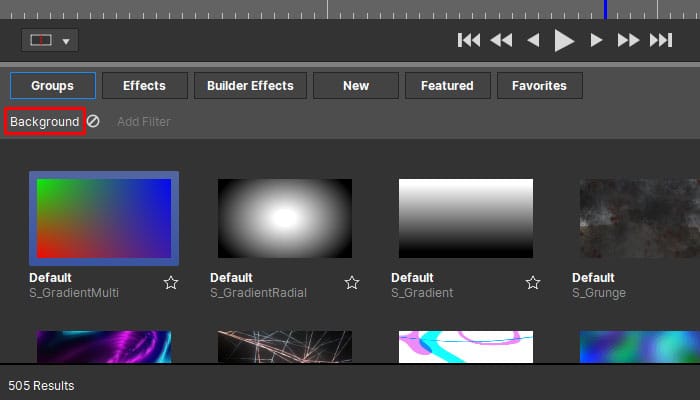Image resolution: width=700 pixels, height=400 pixels.
Task: Fast forward with double right arrows
Action: point(628,40)
